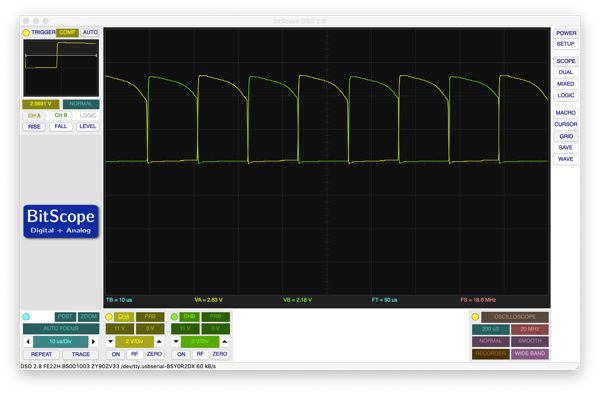The width and height of the screenshot is (600, 394).
Task: Click the yellow oscilloscope mode indicator light
Action: (x=475, y=317)
